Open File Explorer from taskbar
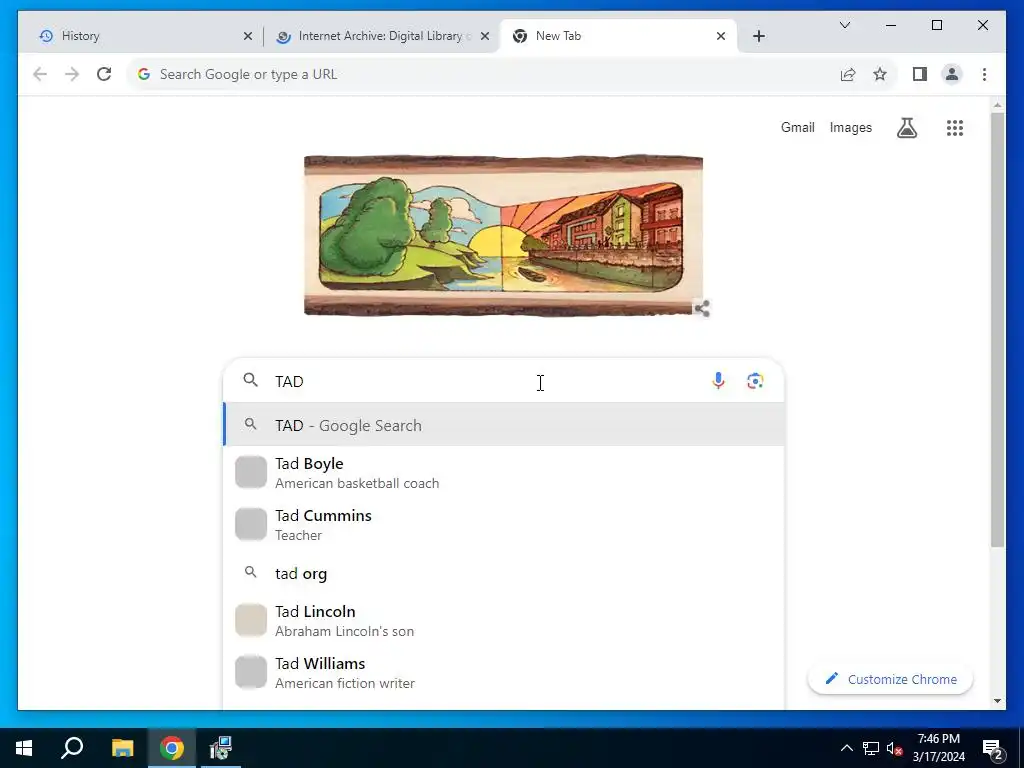Image resolution: width=1024 pixels, height=768 pixels. point(122,748)
